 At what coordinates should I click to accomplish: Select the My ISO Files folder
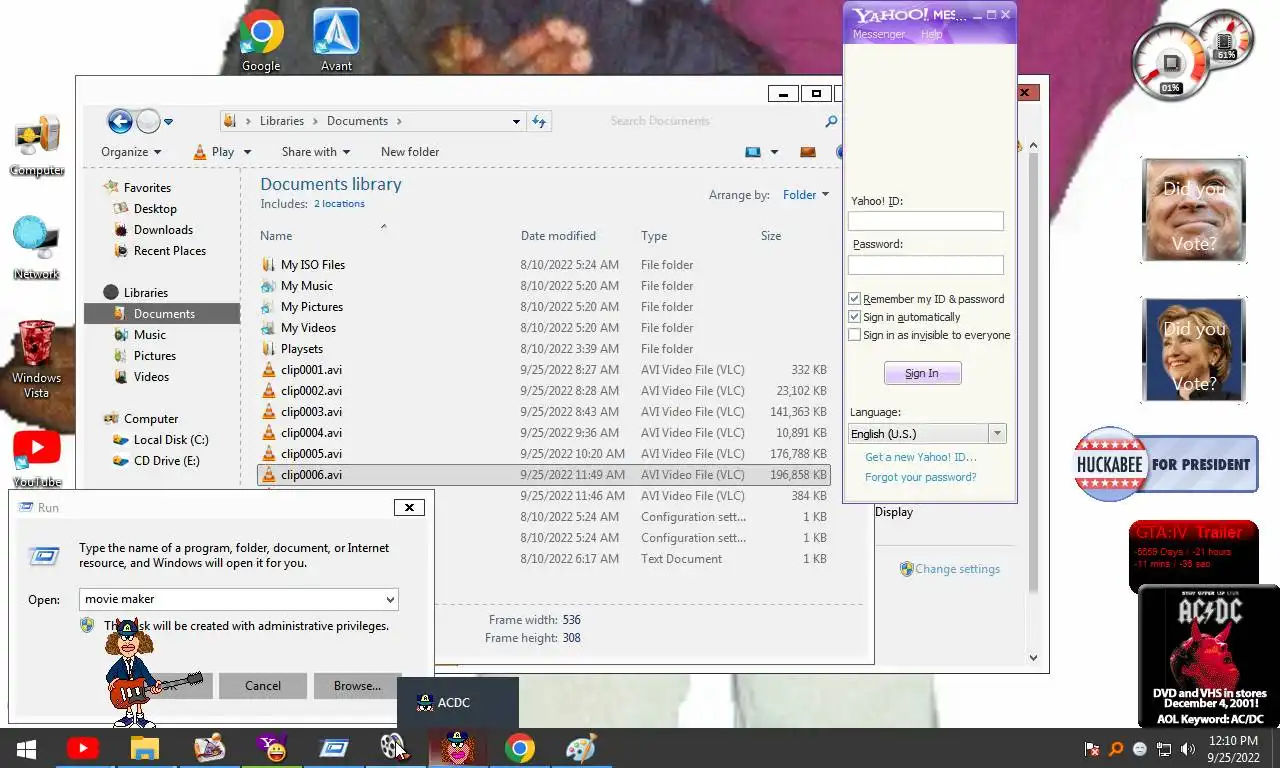coord(543,265)
